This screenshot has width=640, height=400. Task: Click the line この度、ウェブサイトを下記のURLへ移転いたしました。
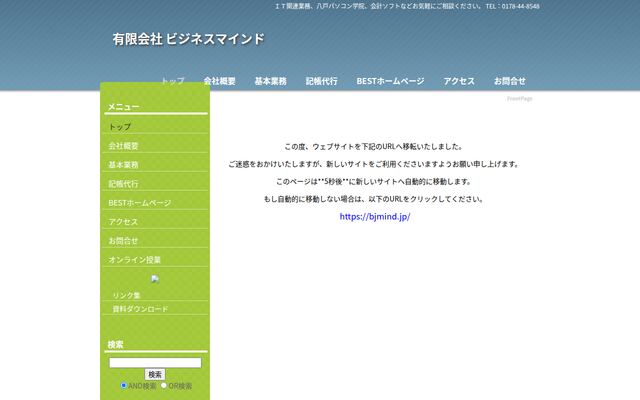[374, 147]
